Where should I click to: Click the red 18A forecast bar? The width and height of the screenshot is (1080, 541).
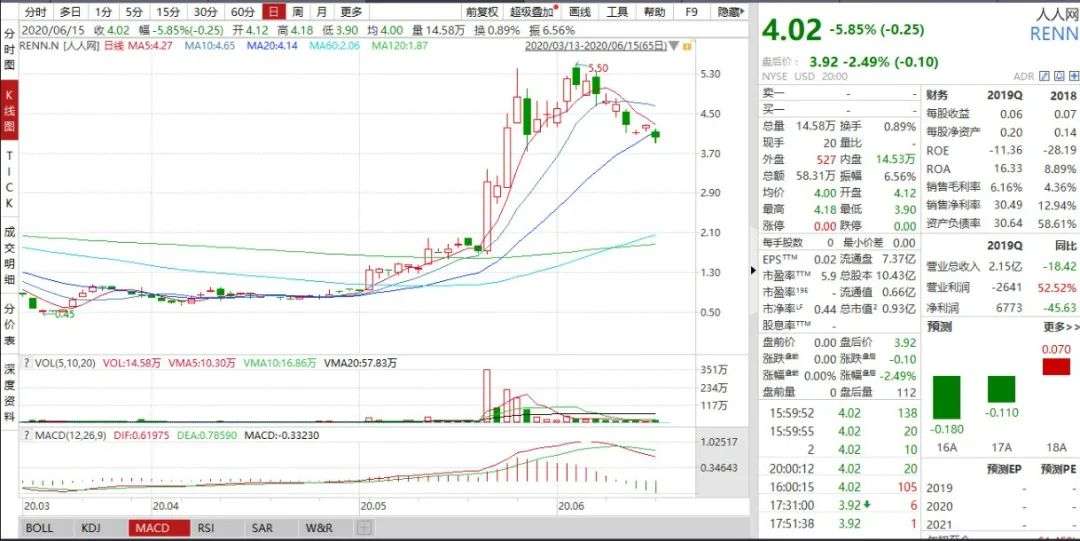click(1055, 367)
